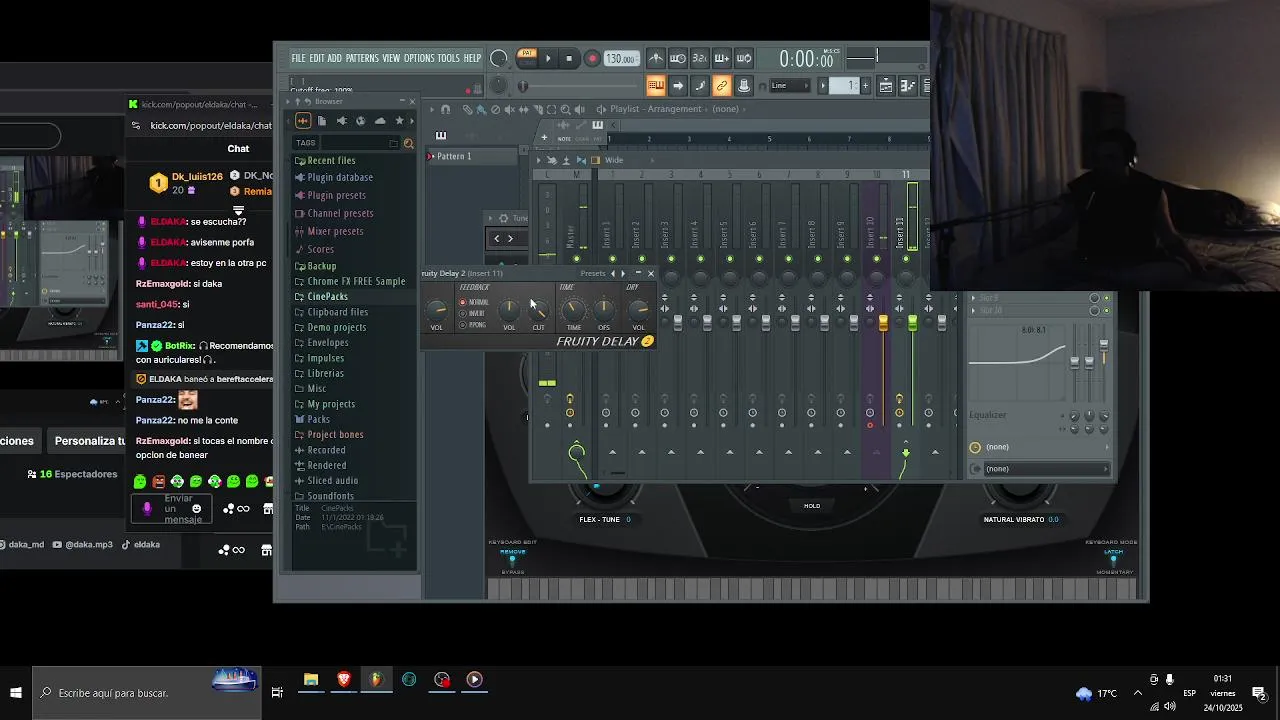1280x720 pixels.
Task: Select NORMAL feedback mode radio button
Action: (x=463, y=302)
